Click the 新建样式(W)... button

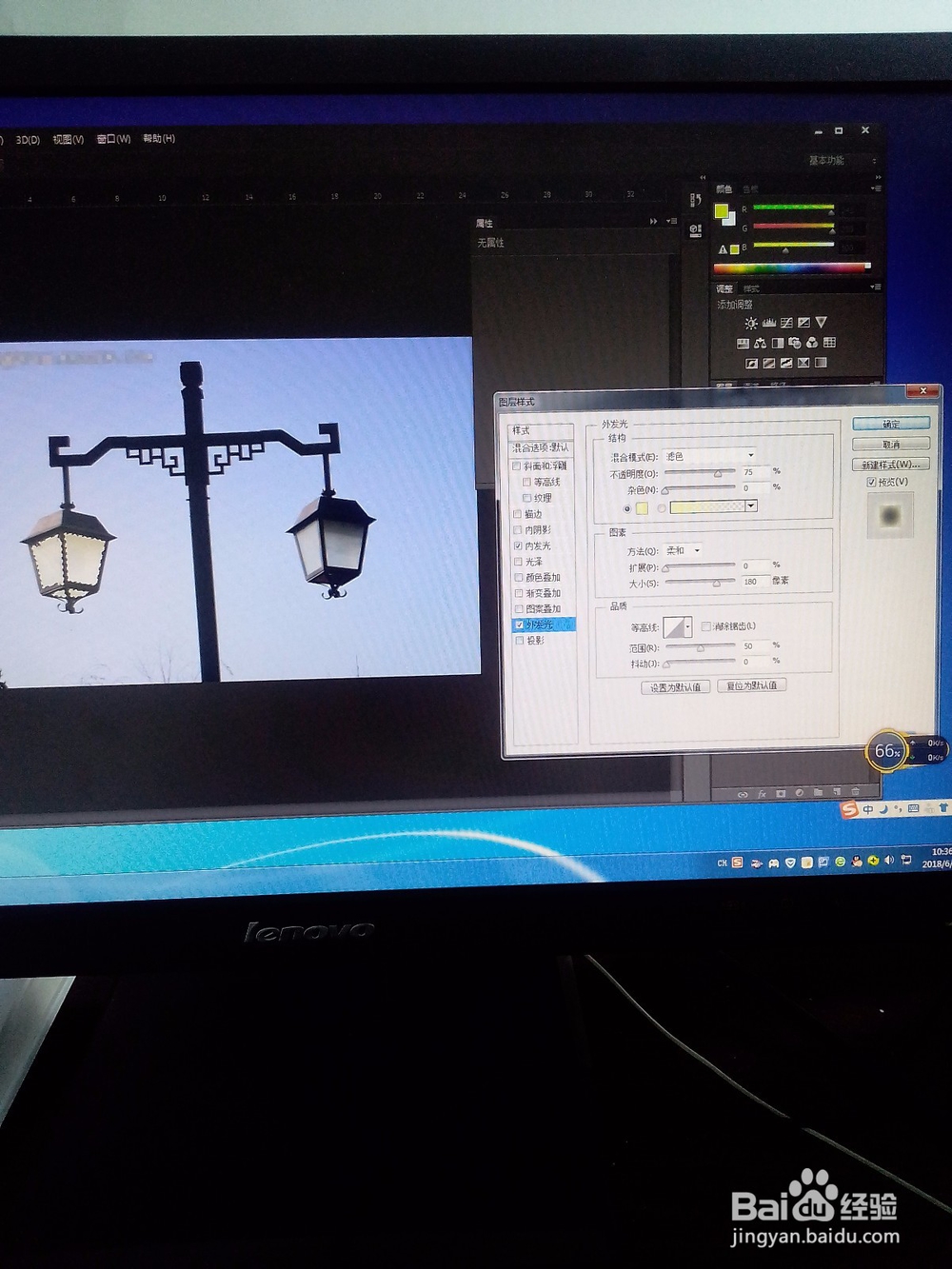(x=891, y=465)
